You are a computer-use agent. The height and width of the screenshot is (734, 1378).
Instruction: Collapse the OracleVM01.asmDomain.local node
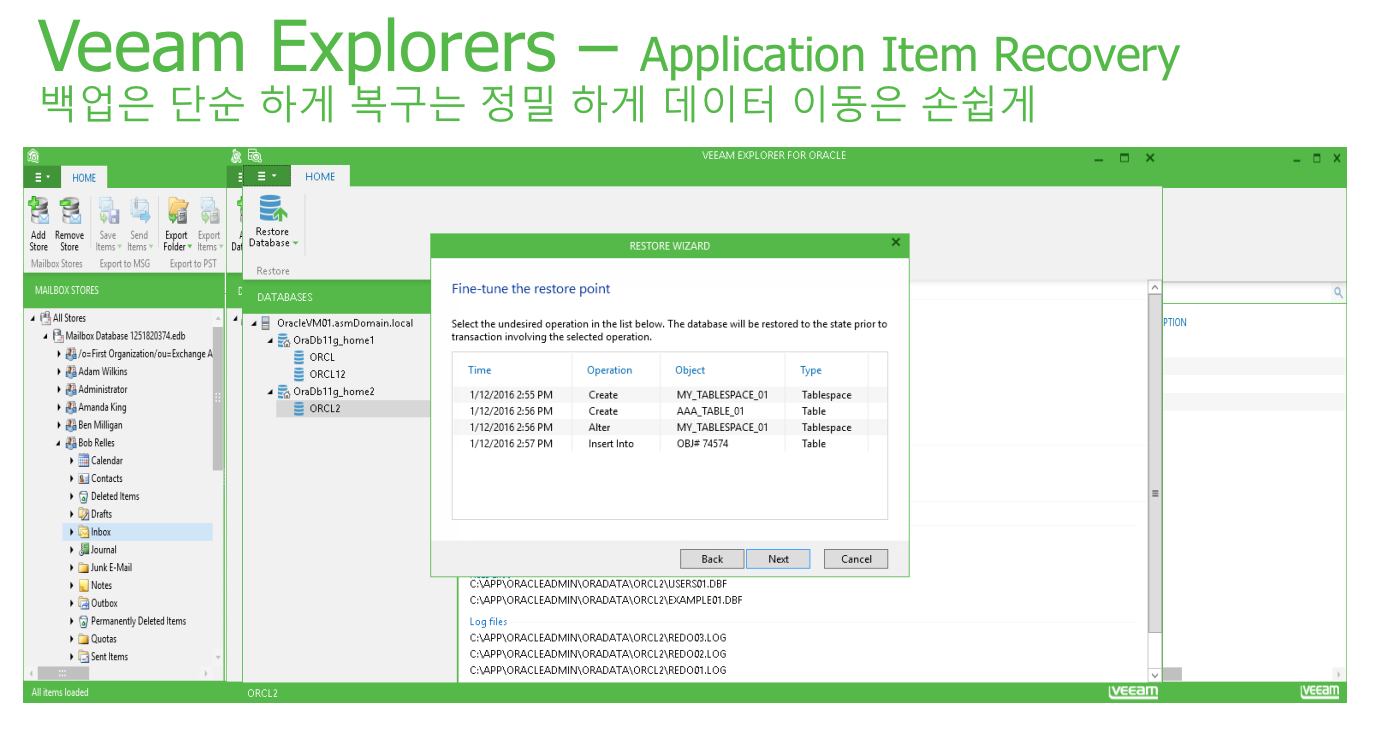[x=254, y=323]
